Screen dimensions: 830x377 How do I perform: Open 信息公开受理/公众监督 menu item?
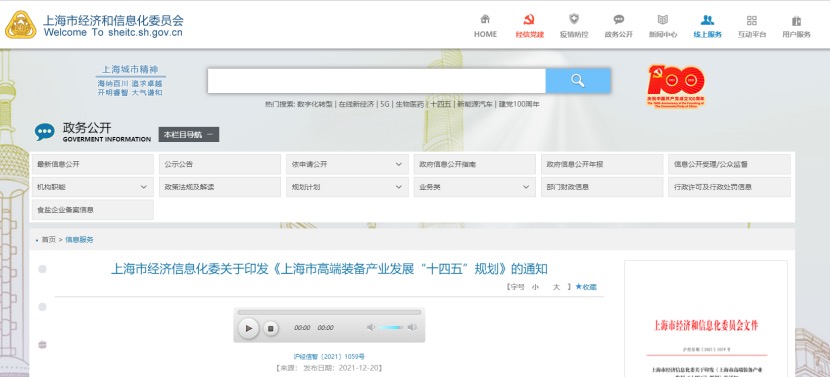pos(729,165)
